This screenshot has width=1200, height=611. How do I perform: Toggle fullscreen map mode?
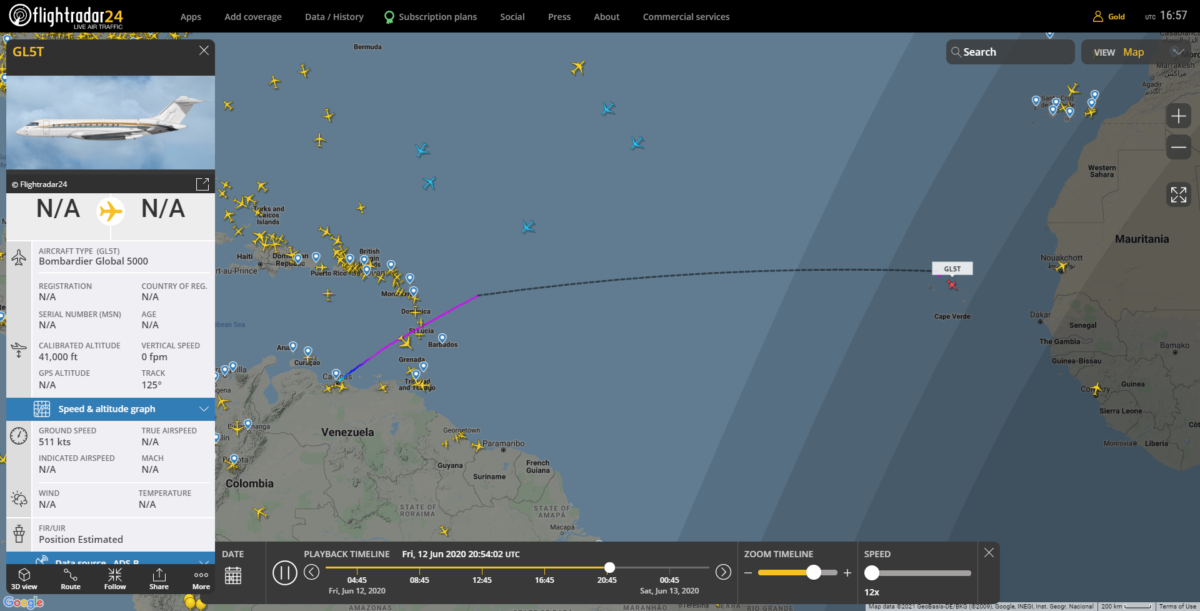tap(1178, 195)
